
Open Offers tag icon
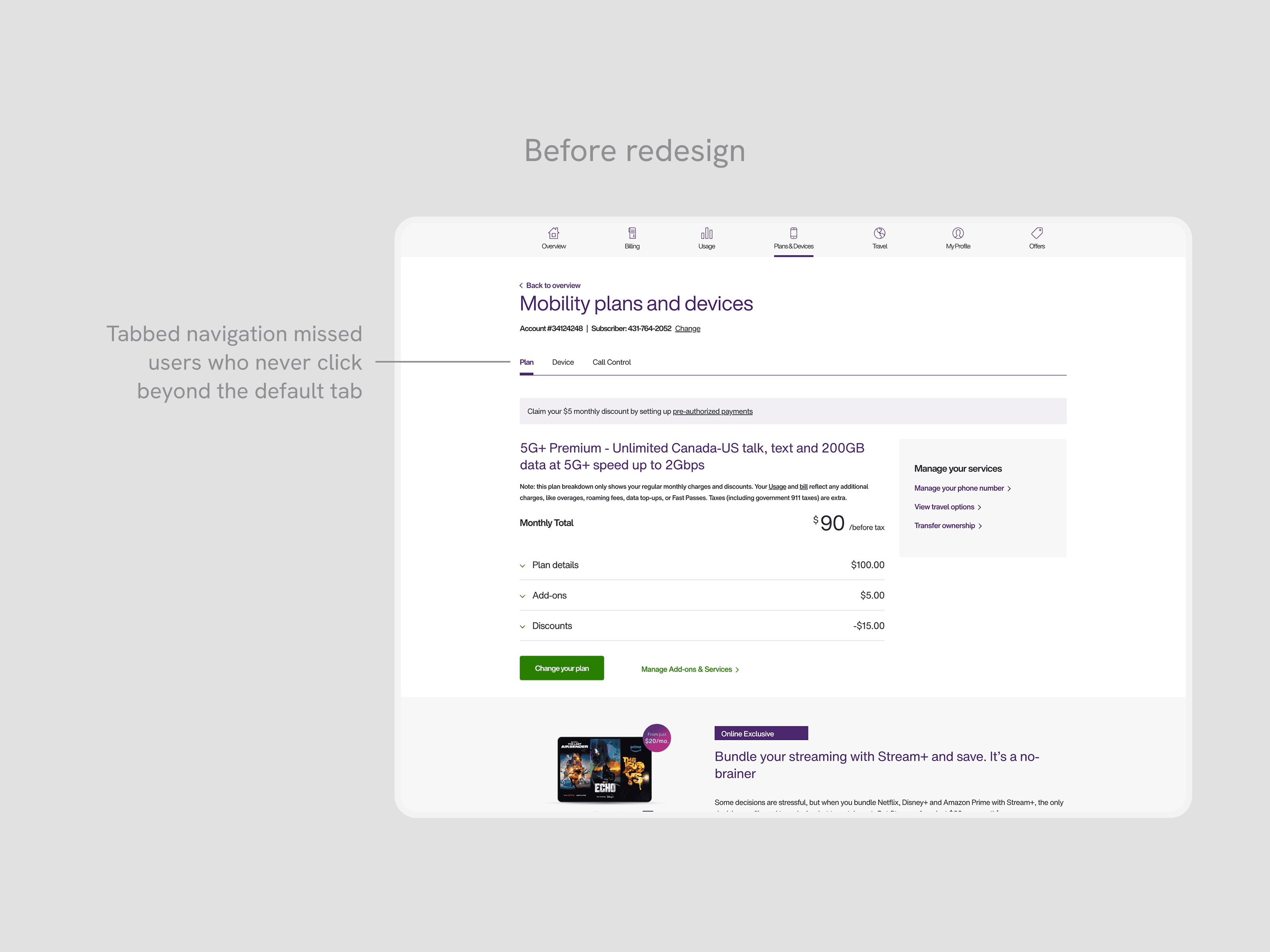pos(1036,234)
